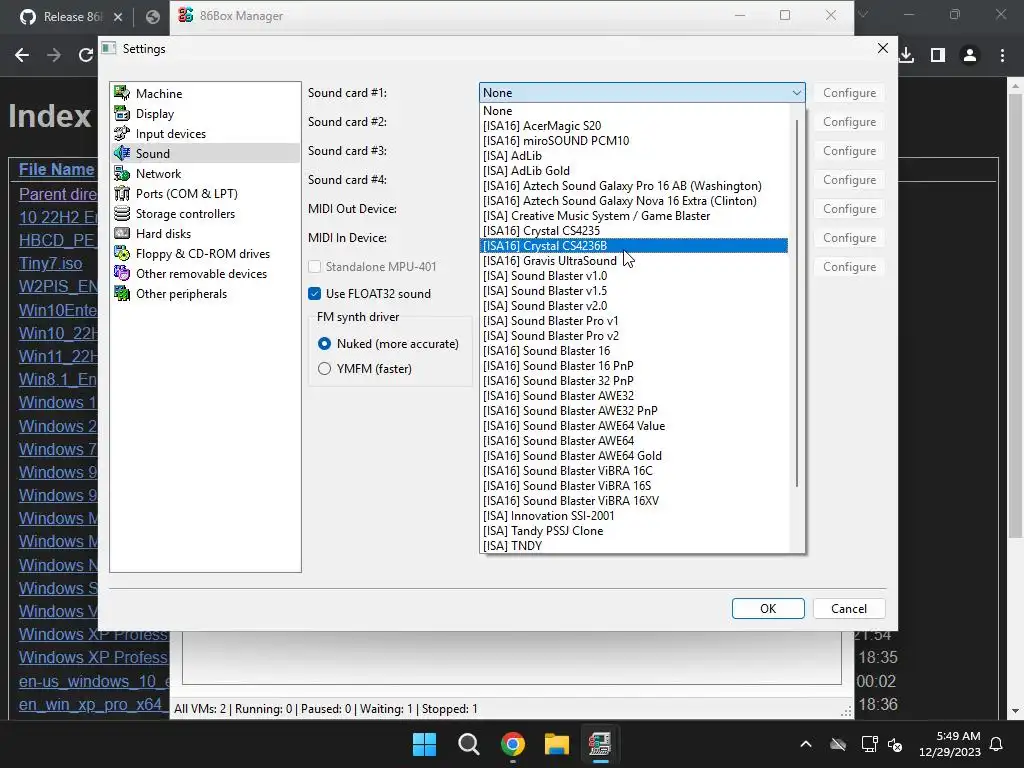1024x768 pixels.
Task: Toggle the browser side panel icon
Action: [938, 56]
